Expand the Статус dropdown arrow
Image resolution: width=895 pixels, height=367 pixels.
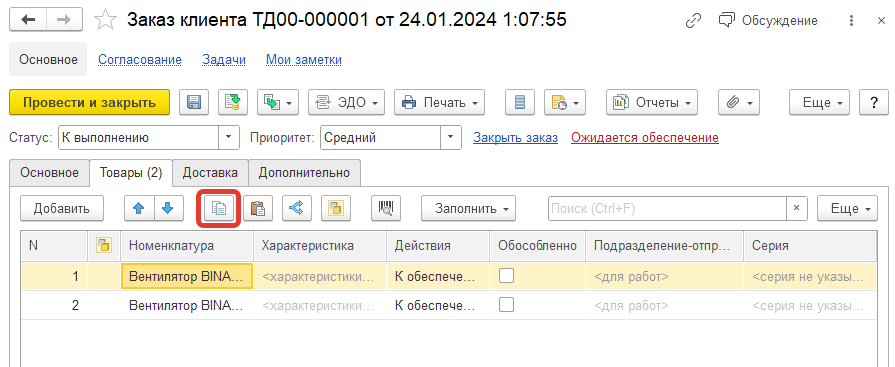(229, 138)
